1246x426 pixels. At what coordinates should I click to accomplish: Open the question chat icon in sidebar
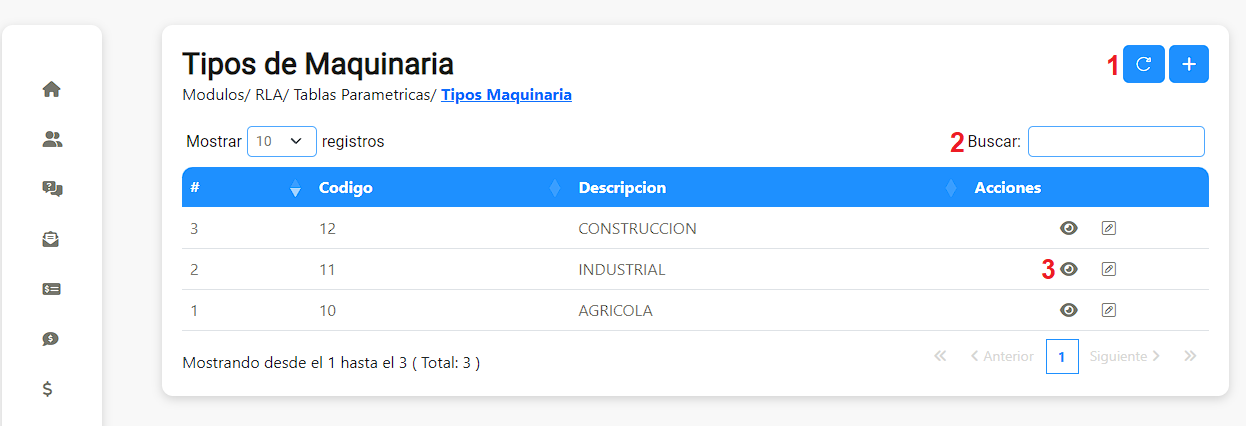(52, 189)
